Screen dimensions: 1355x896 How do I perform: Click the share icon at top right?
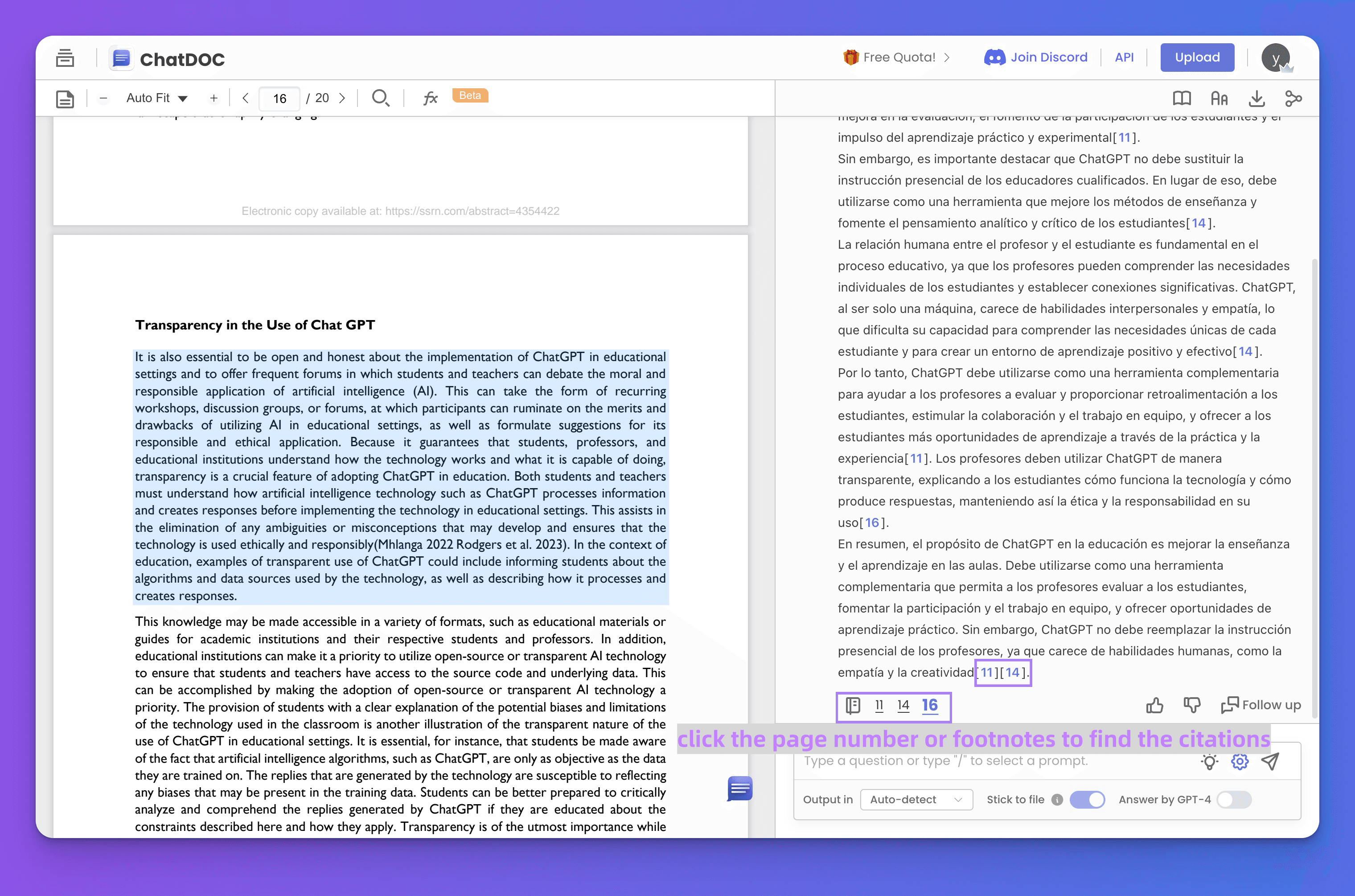(x=1293, y=98)
